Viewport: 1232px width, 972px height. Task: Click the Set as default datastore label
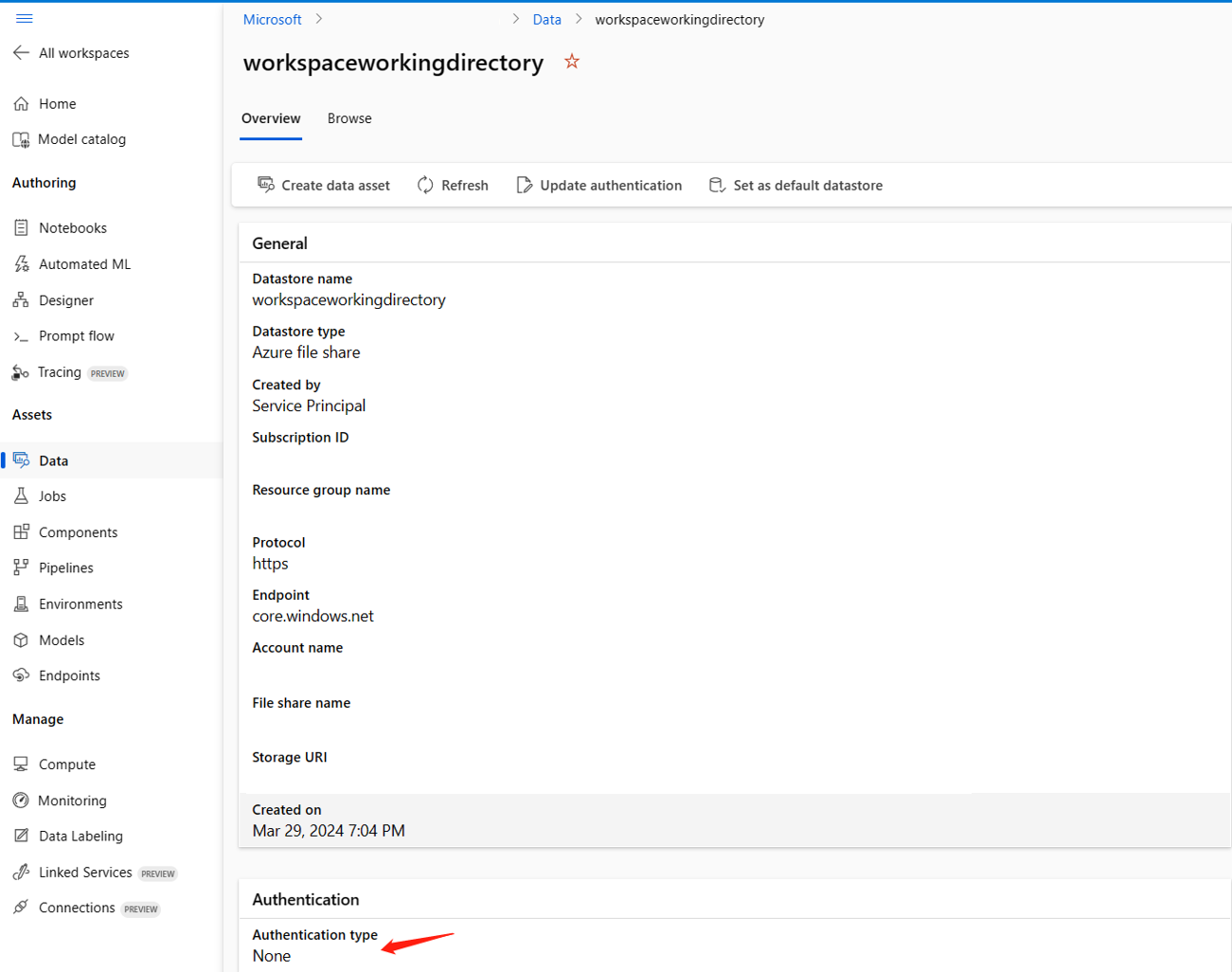click(x=808, y=186)
